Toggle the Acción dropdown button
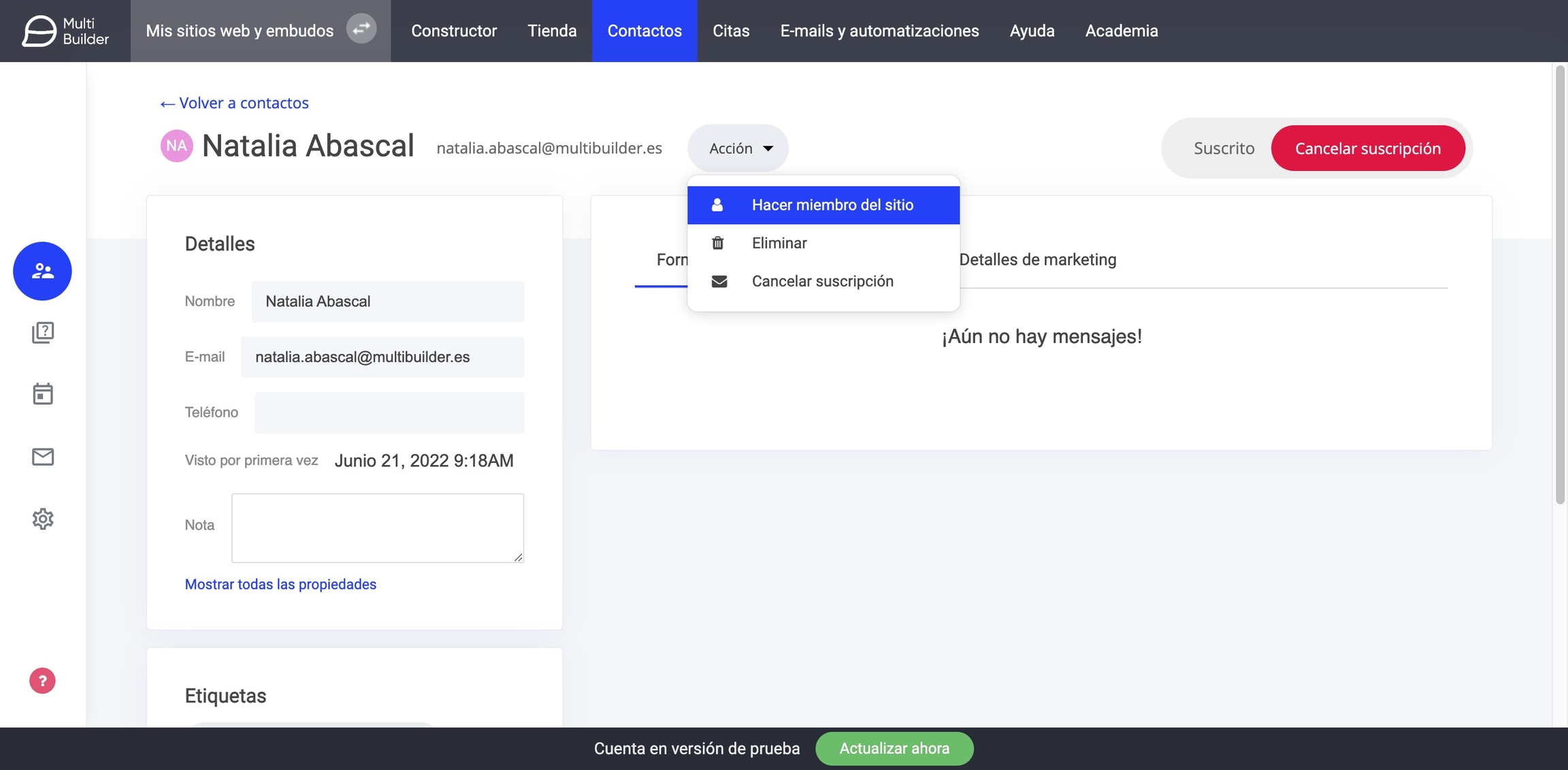 pyautogui.click(x=738, y=148)
